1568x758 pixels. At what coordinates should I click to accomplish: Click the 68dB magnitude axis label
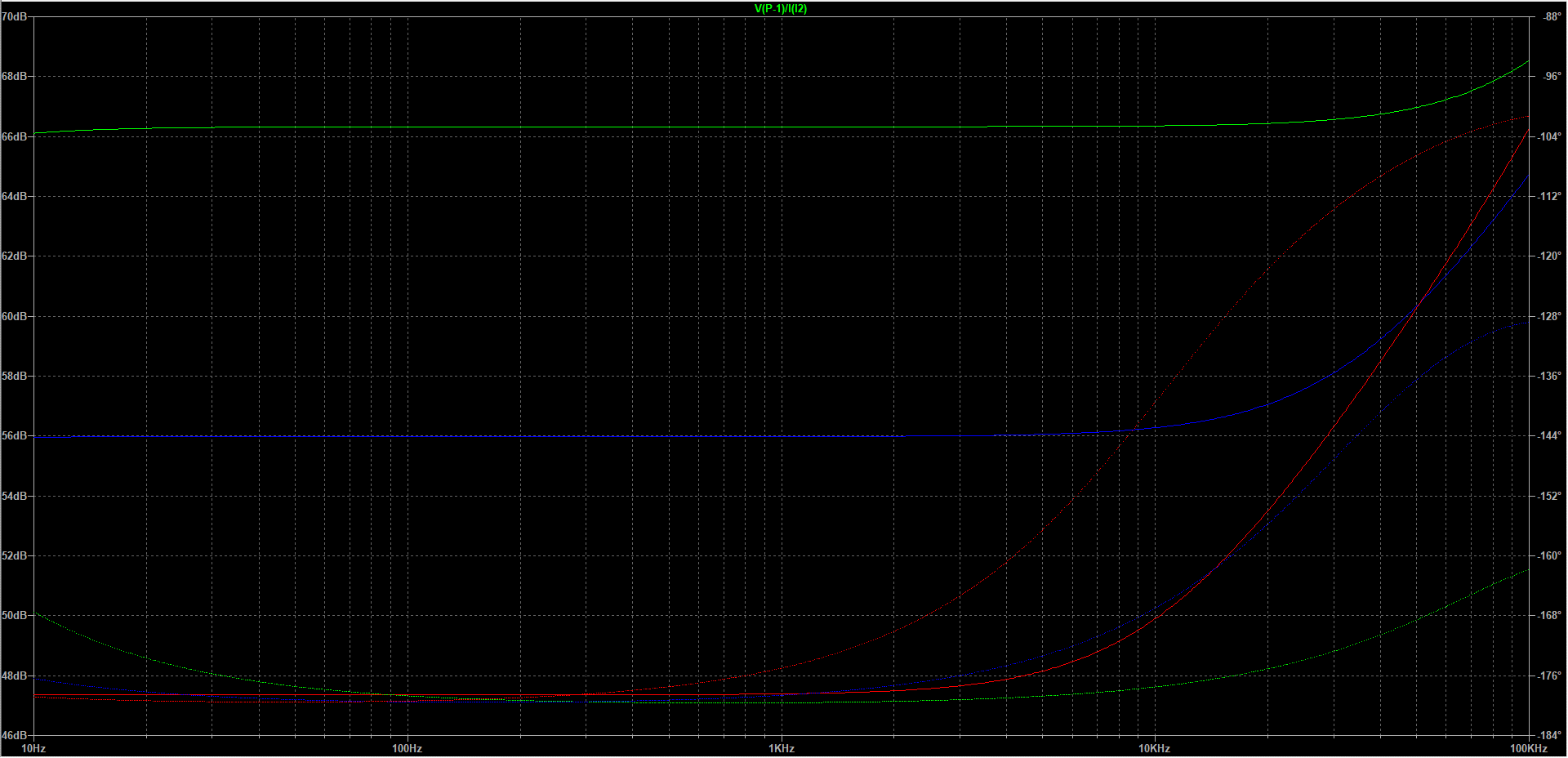[x=14, y=77]
